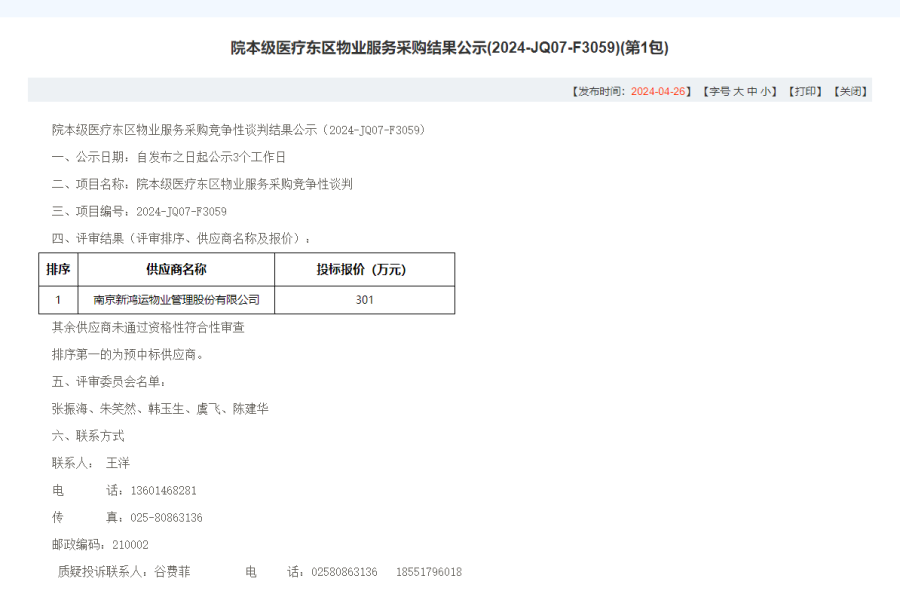Select the 排序 table header cell

[58, 269]
